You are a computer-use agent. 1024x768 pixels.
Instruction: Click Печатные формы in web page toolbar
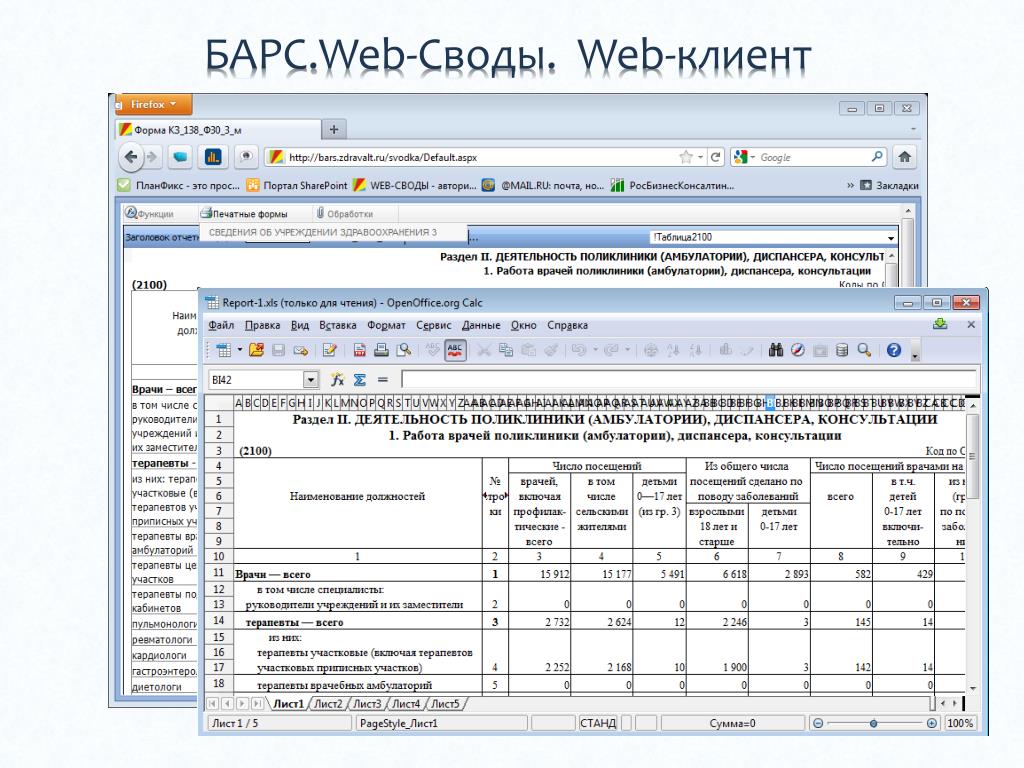244,214
